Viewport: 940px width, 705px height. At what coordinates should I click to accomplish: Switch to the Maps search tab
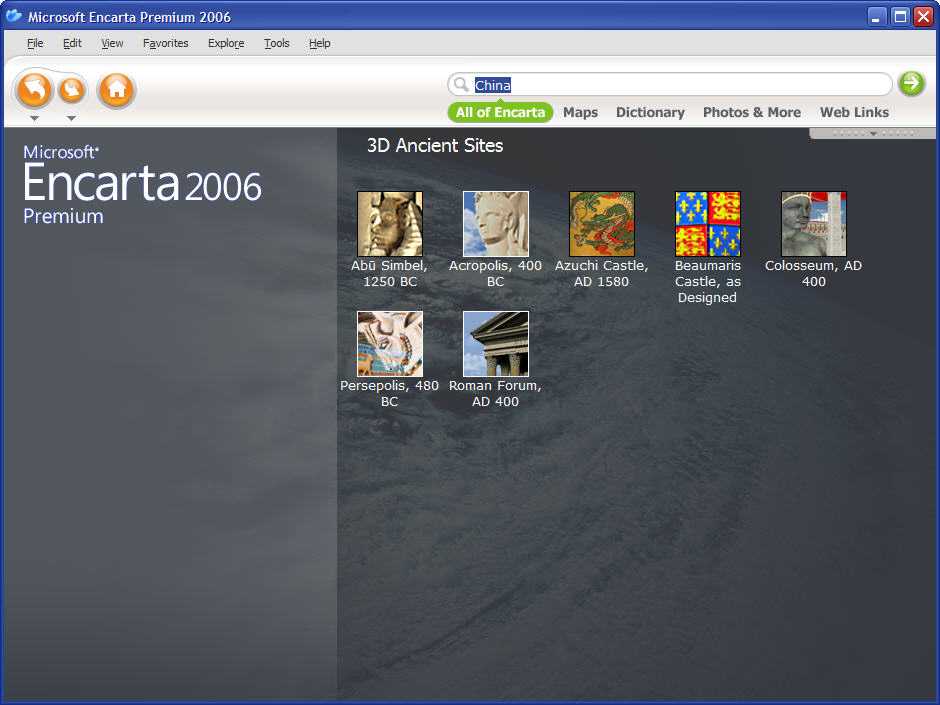pyautogui.click(x=580, y=112)
